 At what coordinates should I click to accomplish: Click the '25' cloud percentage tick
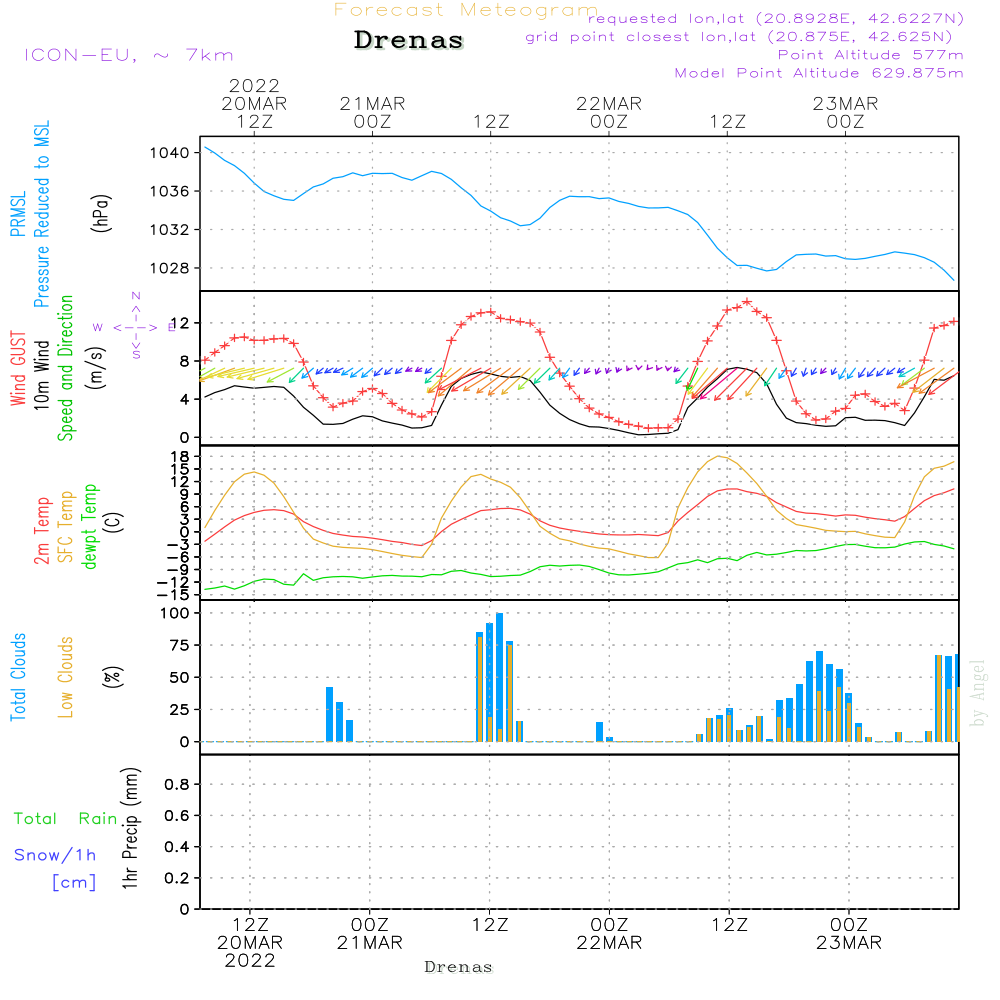point(180,710)
